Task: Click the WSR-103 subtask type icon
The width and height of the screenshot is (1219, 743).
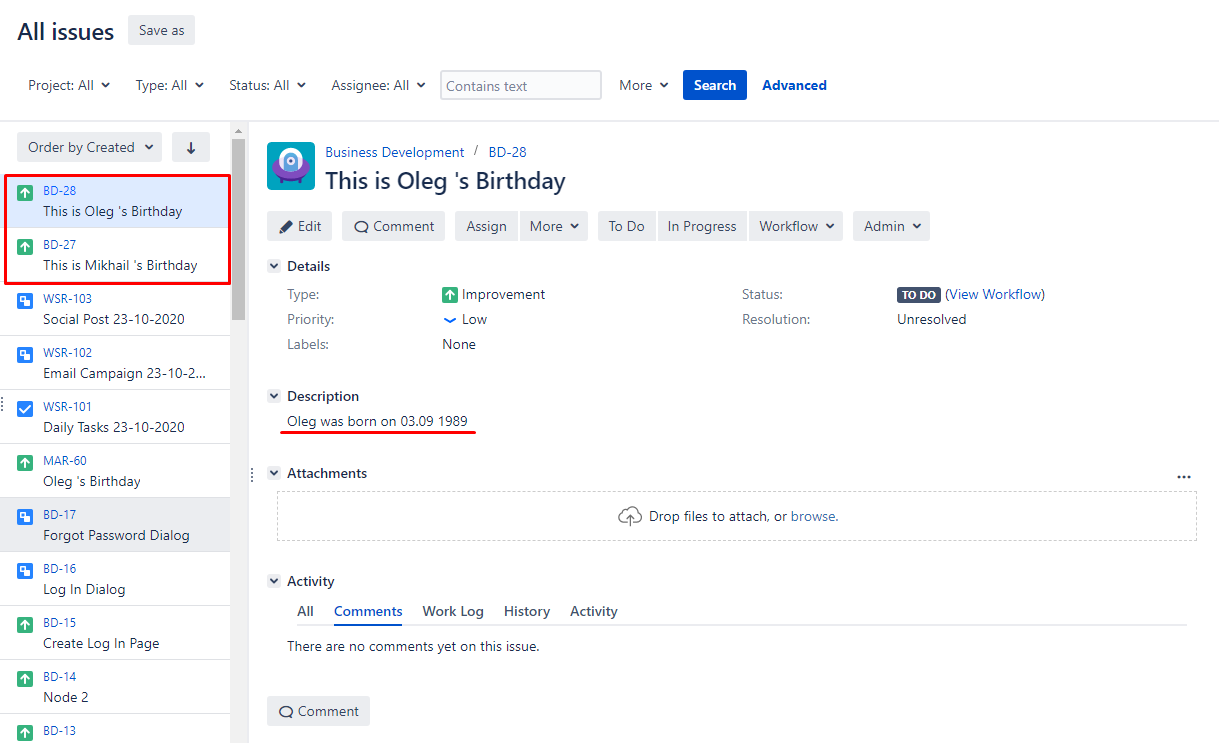Action: coord(26,300)
